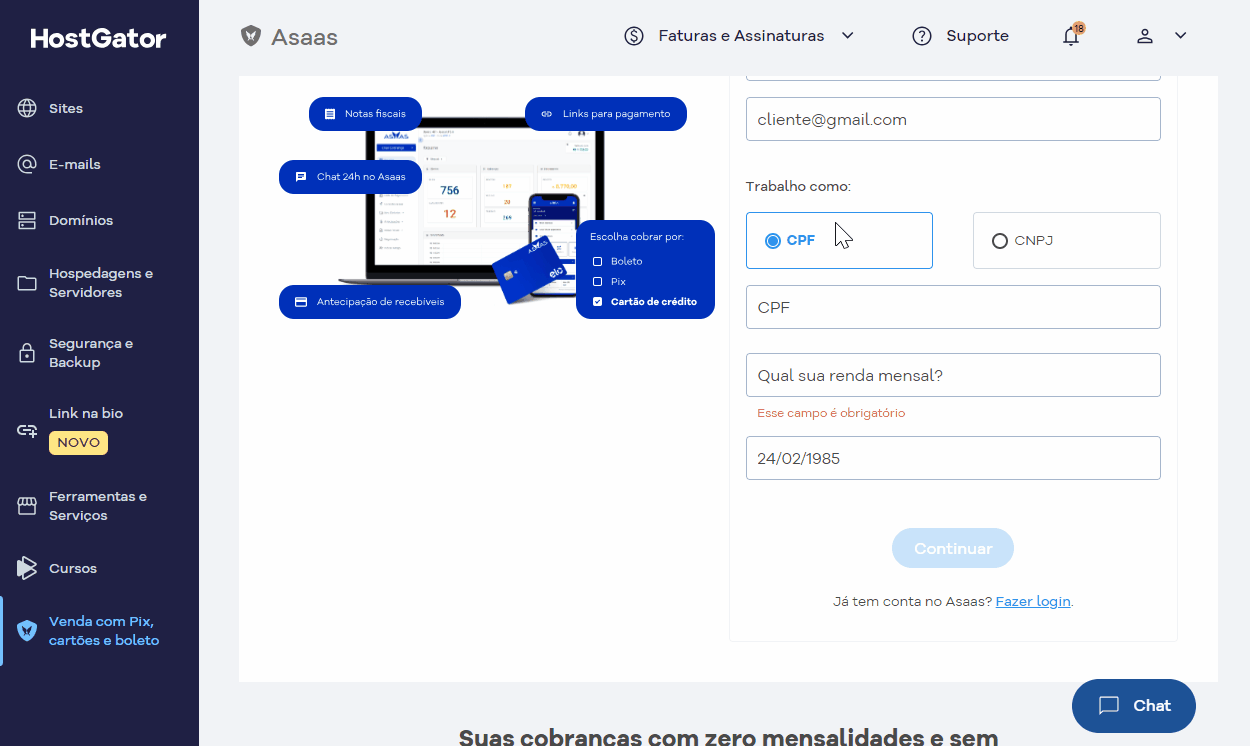The image size is (1250, 746).
Task: Click the Chat 24h no Asaas badge
Action: pos(350,177)
